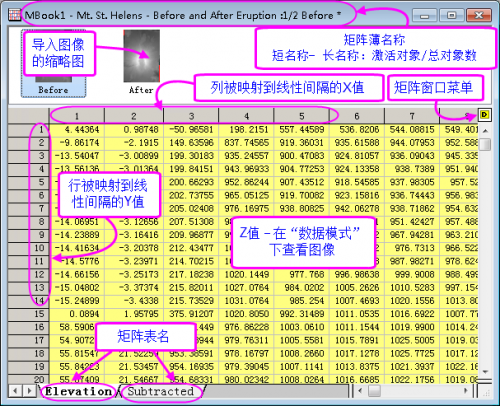
Task: Click cell with value 1027.0764
Action: (x=246, y=288)
